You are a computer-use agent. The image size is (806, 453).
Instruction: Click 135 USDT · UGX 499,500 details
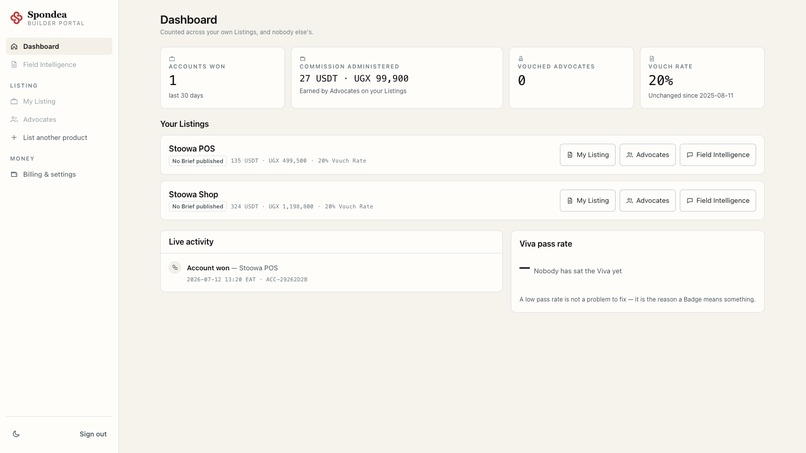click(x=298, y=161)
